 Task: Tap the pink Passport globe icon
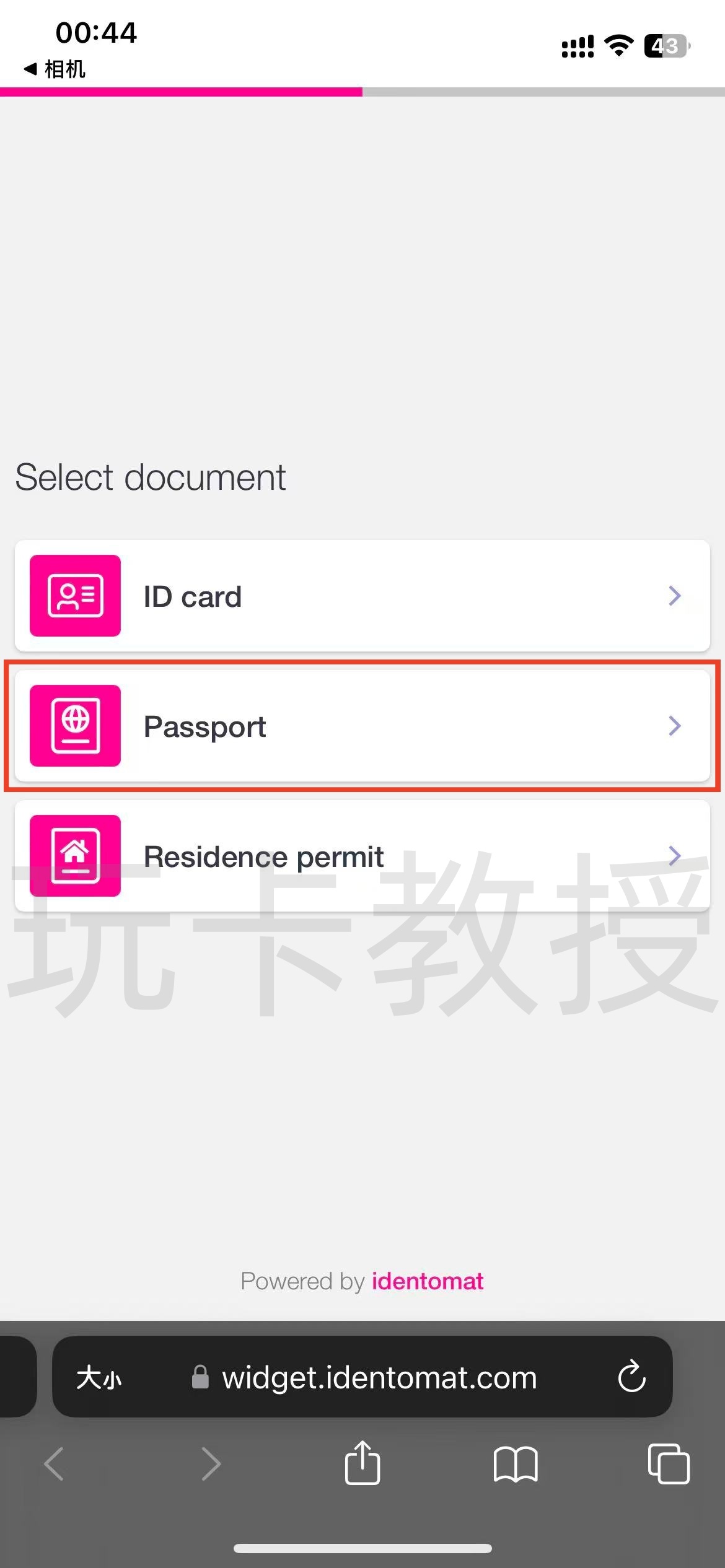click(76, 726)
